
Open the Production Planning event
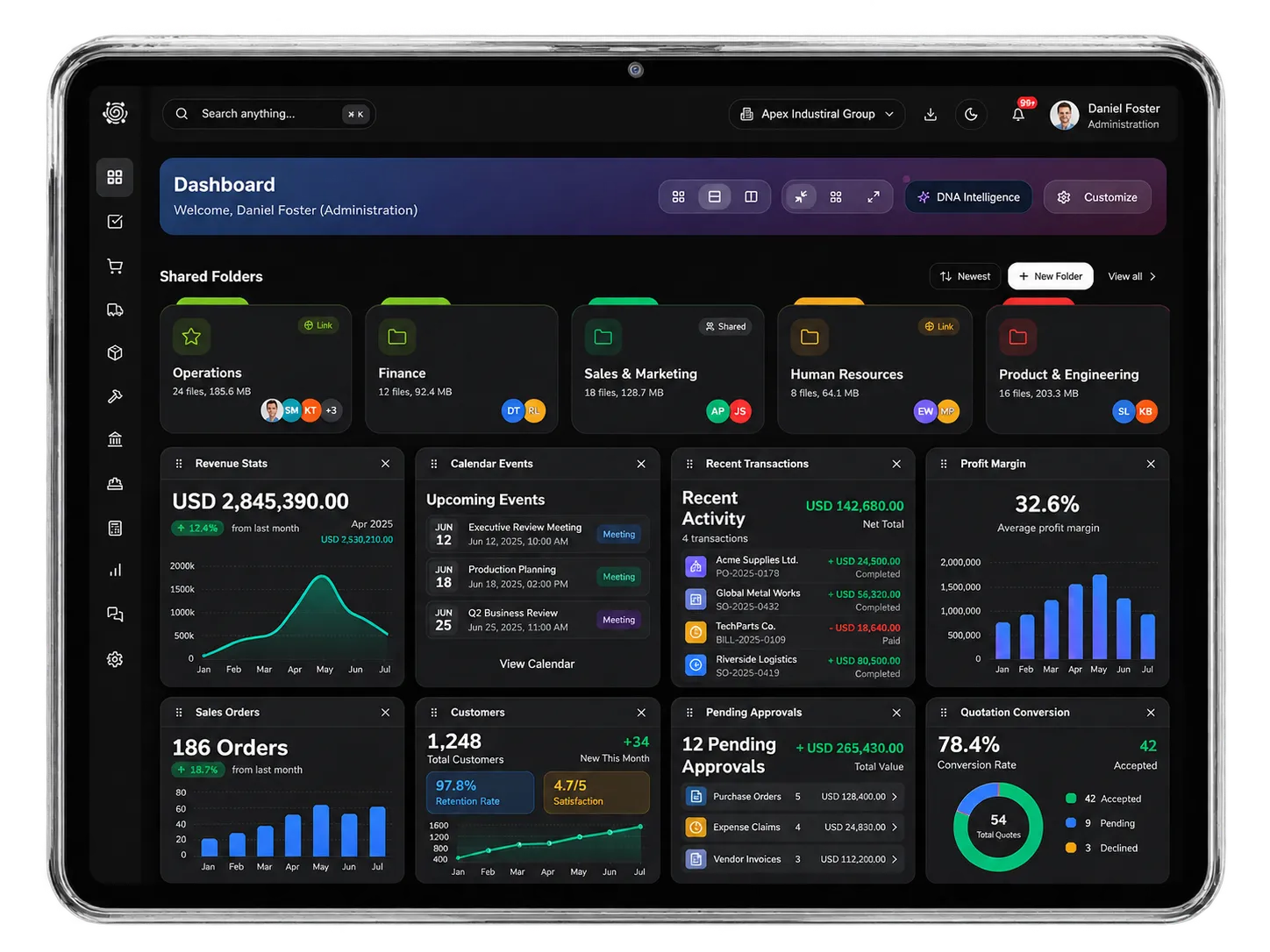coord(538,577)
